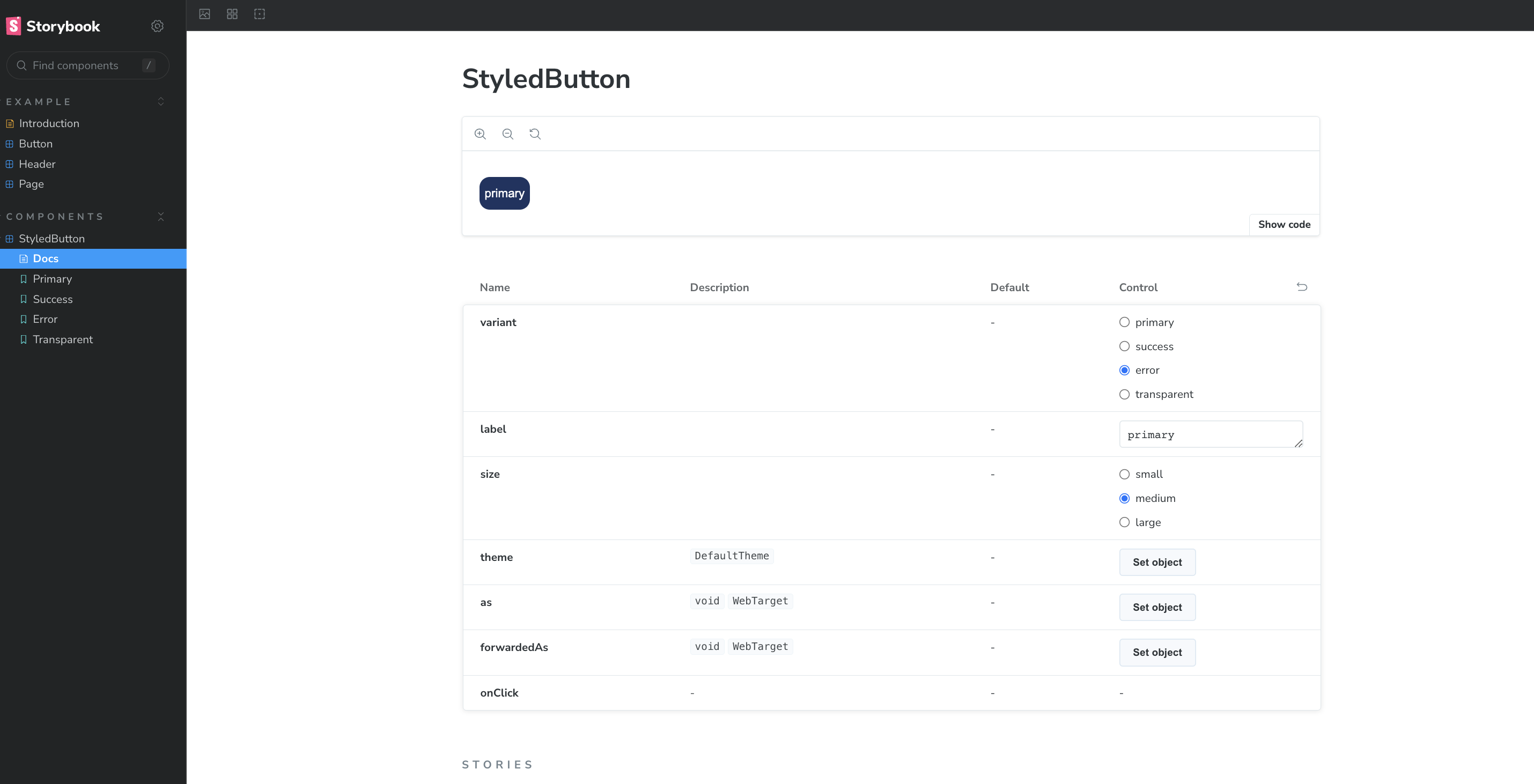This screenshot has height=784, width=1534.
Task: Open the Success story in the sidebar
Action: pyautogui.click(x=53, y=299)
